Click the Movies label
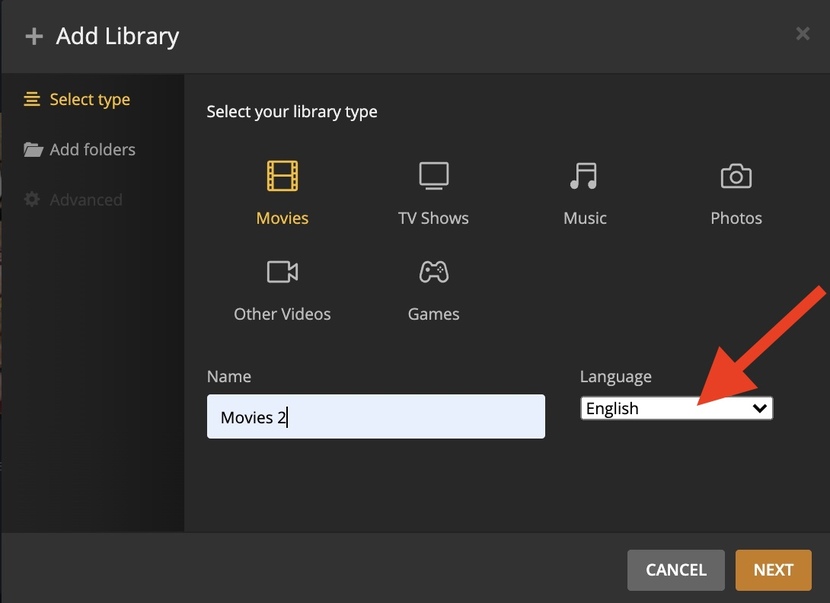 (282, 218)
